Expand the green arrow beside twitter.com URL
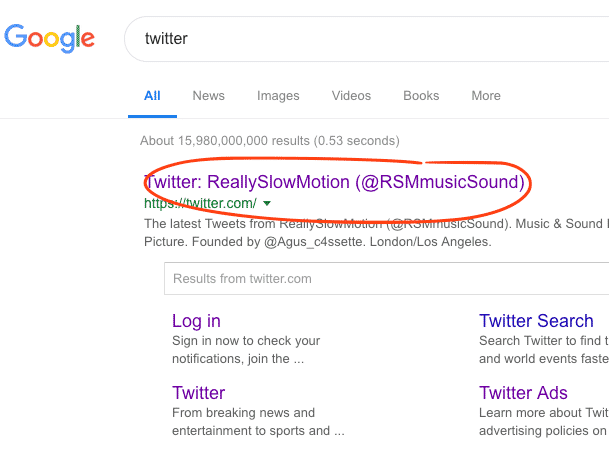This screenshot has width=609, height=465. click(267, 203)
